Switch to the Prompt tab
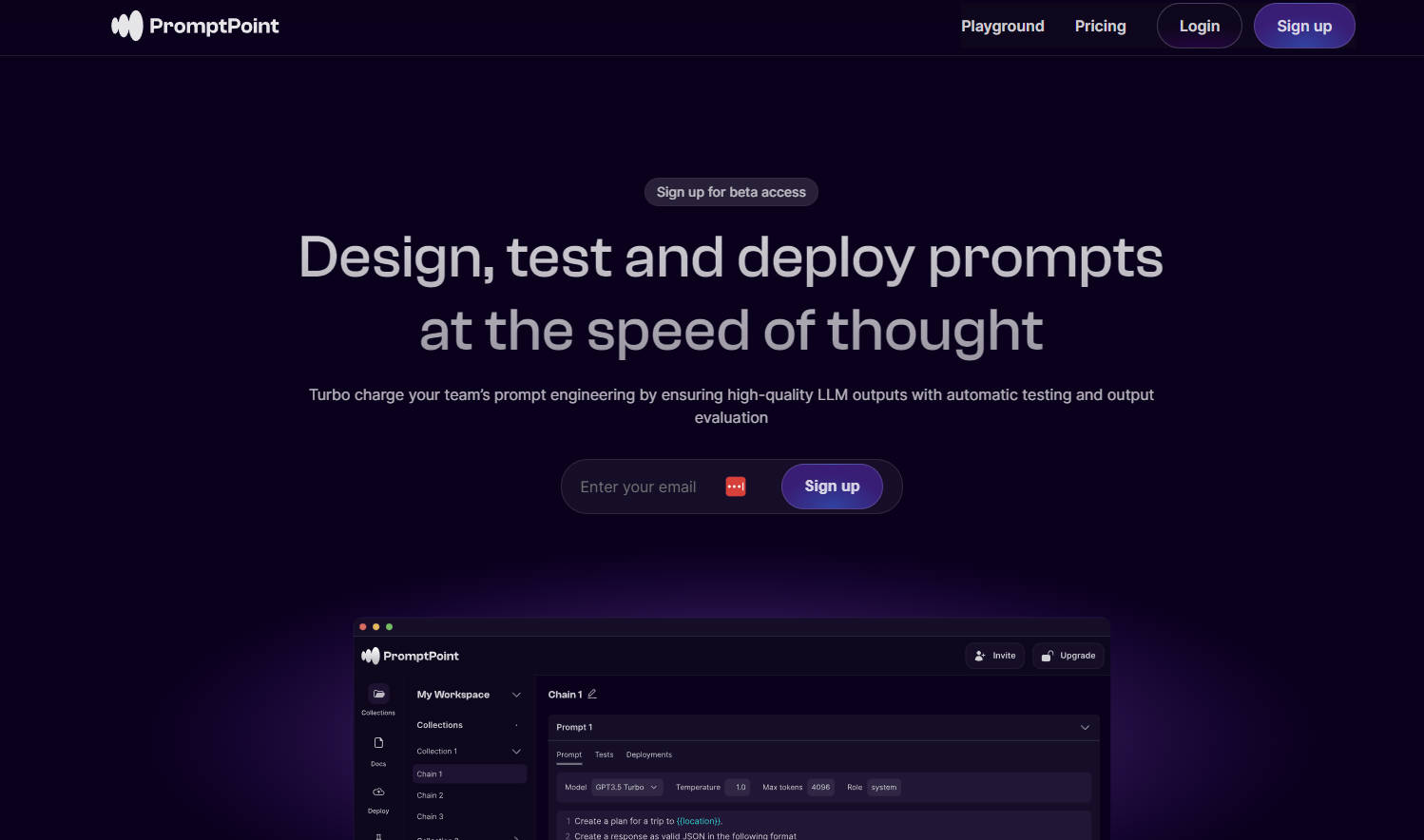Screen dimensions: 1424x840 point(568,754)
